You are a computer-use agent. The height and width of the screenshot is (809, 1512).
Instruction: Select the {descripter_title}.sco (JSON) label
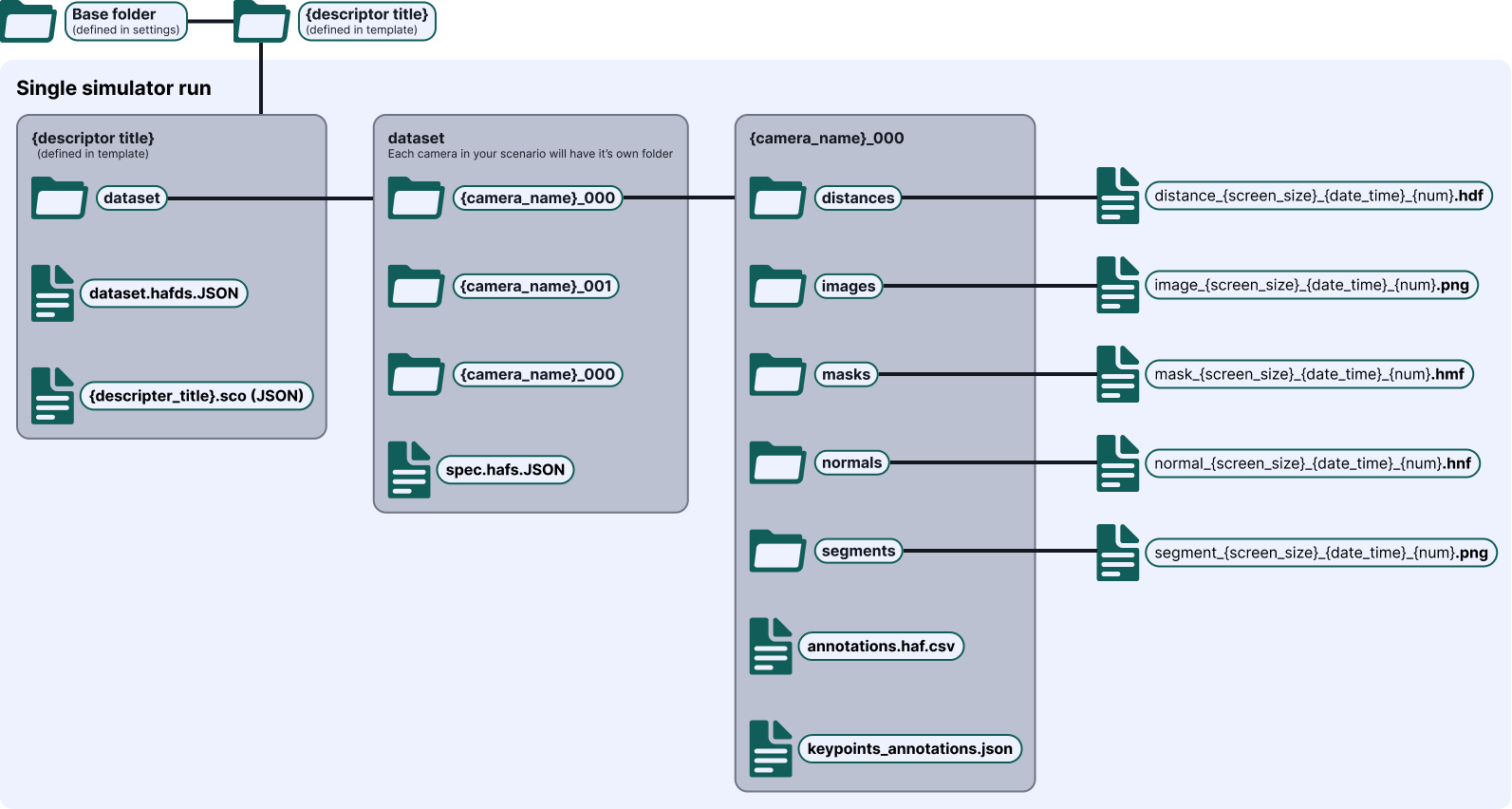(196, 396)
